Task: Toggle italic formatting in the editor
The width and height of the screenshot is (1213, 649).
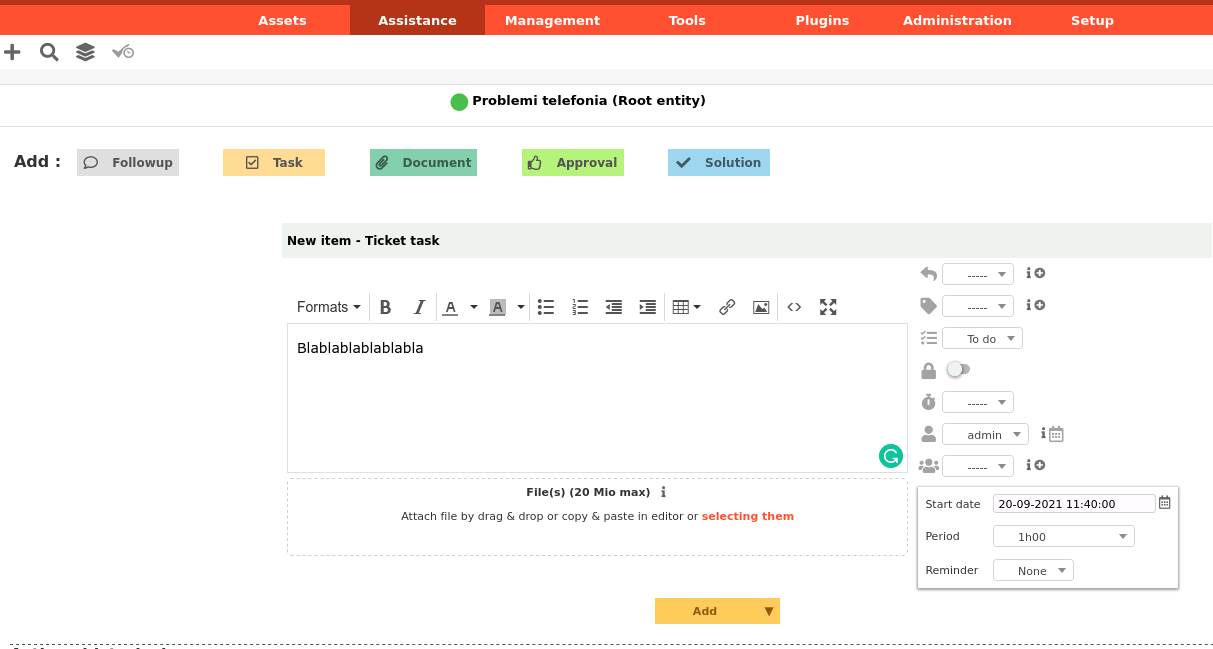Action: pos(419,307)
